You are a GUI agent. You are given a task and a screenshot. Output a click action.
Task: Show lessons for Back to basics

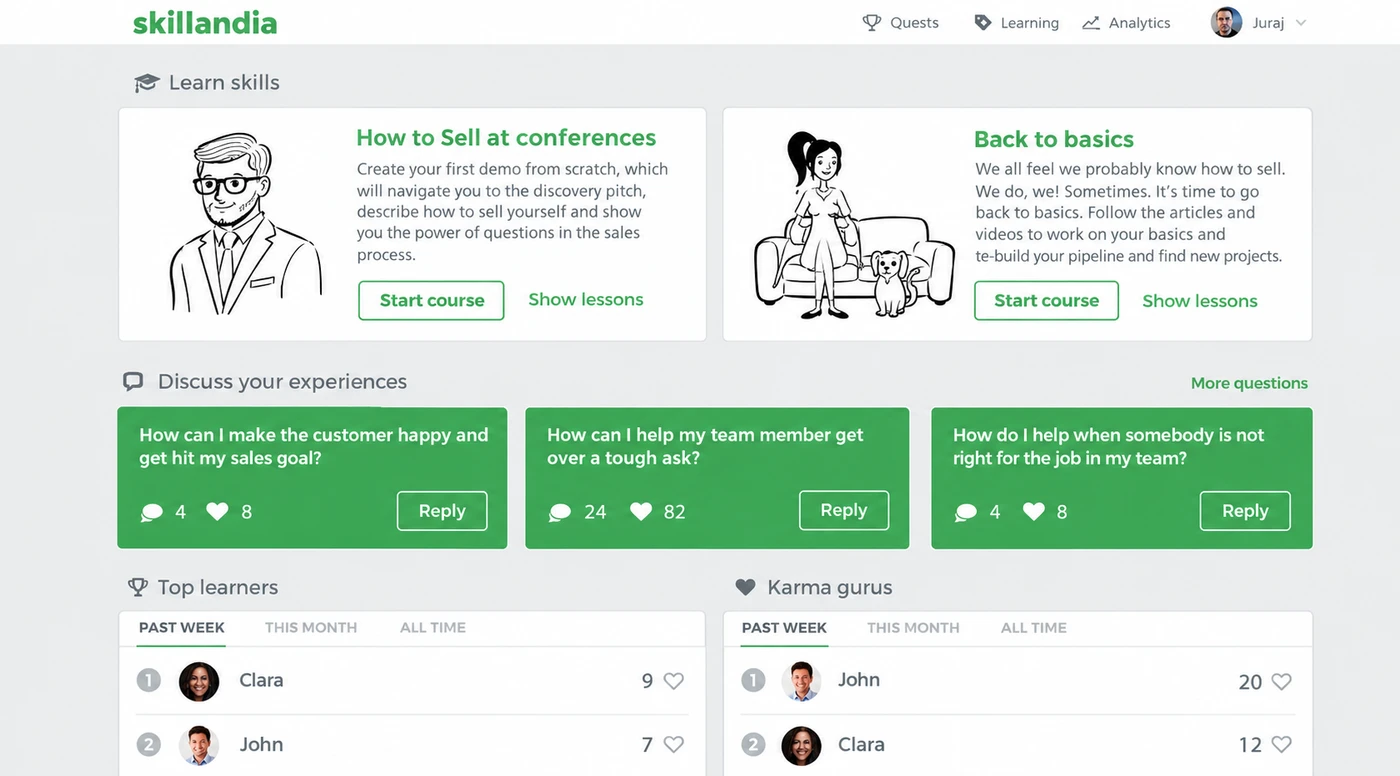point(1200,301)
